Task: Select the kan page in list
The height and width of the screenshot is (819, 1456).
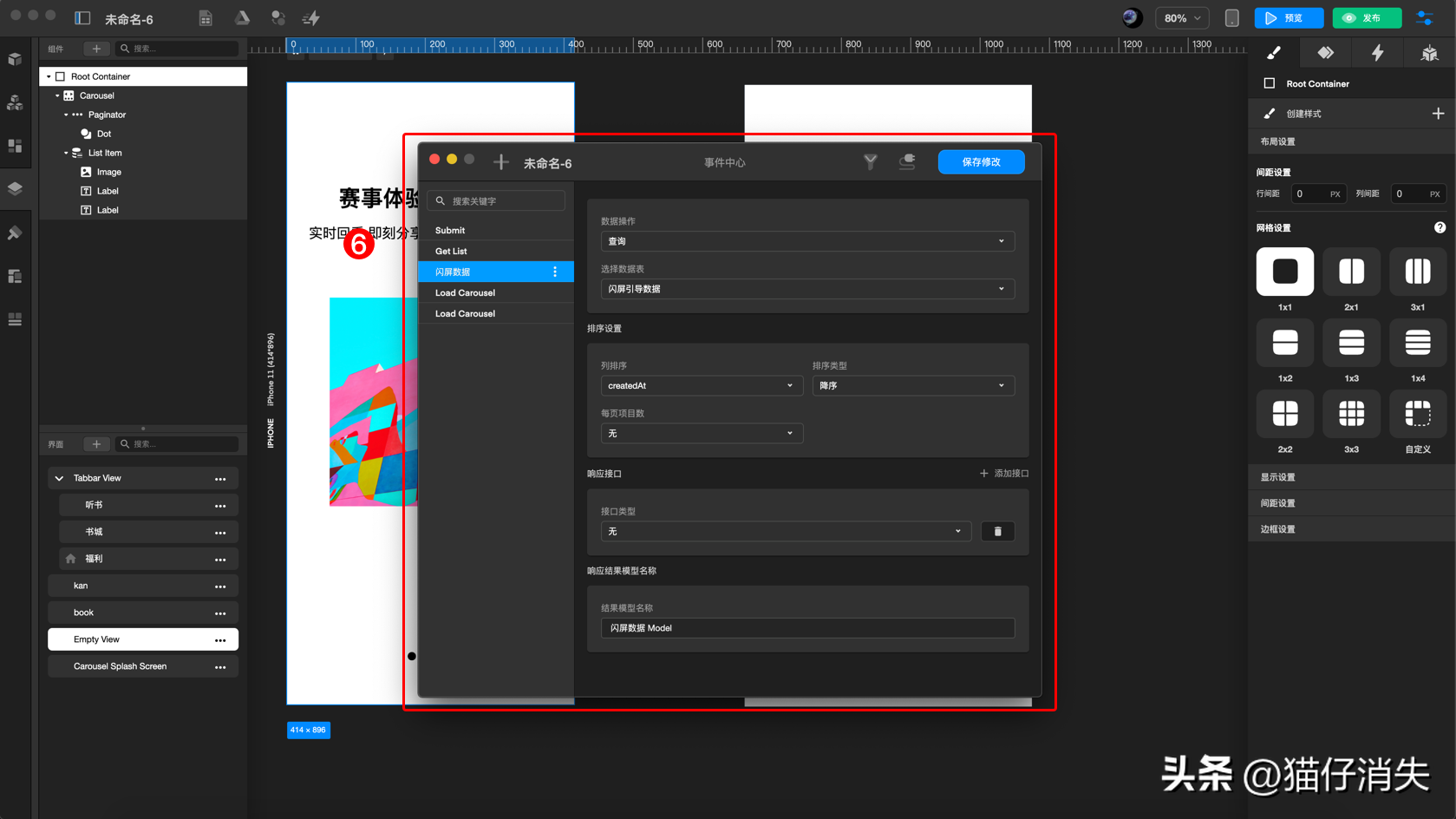Action: pyautogui.click(x=143, y=586)
